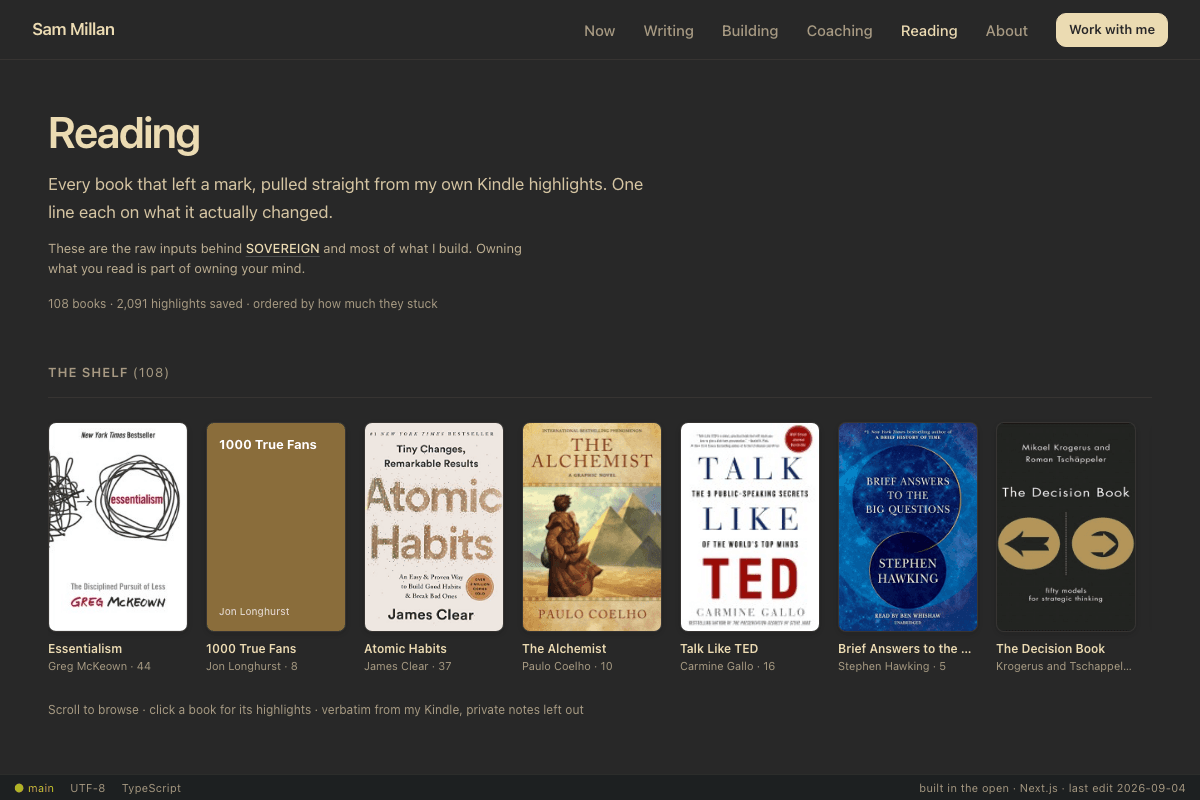Open The Alchemist book cover
Screen dimensions: 1200x800
(592, 527)
